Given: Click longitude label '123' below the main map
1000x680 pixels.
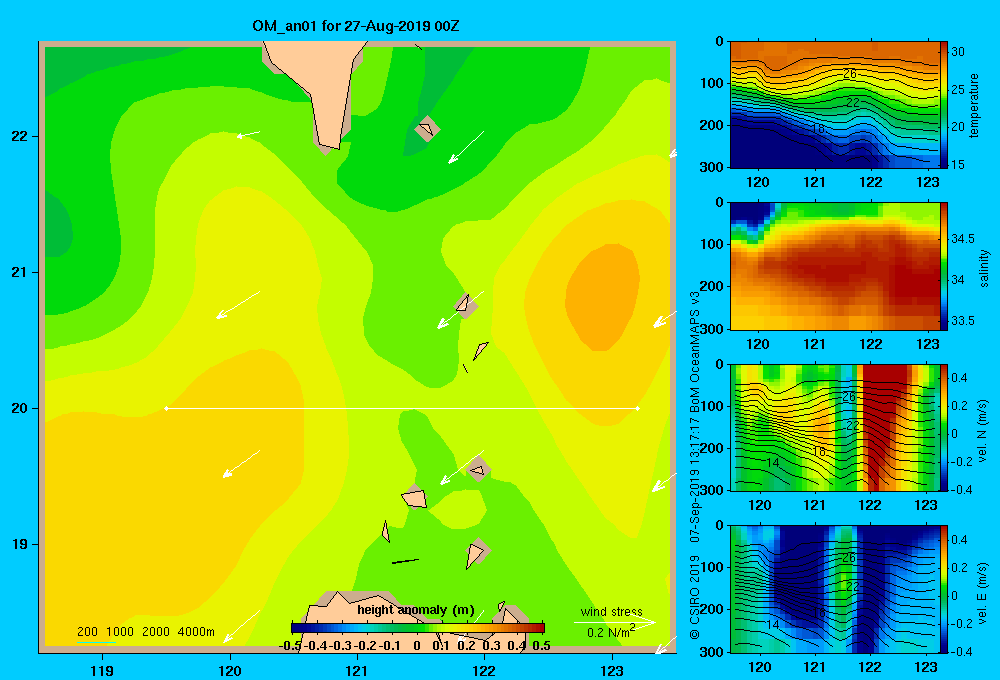Looking at the screenshot, I should coord(612,670).
